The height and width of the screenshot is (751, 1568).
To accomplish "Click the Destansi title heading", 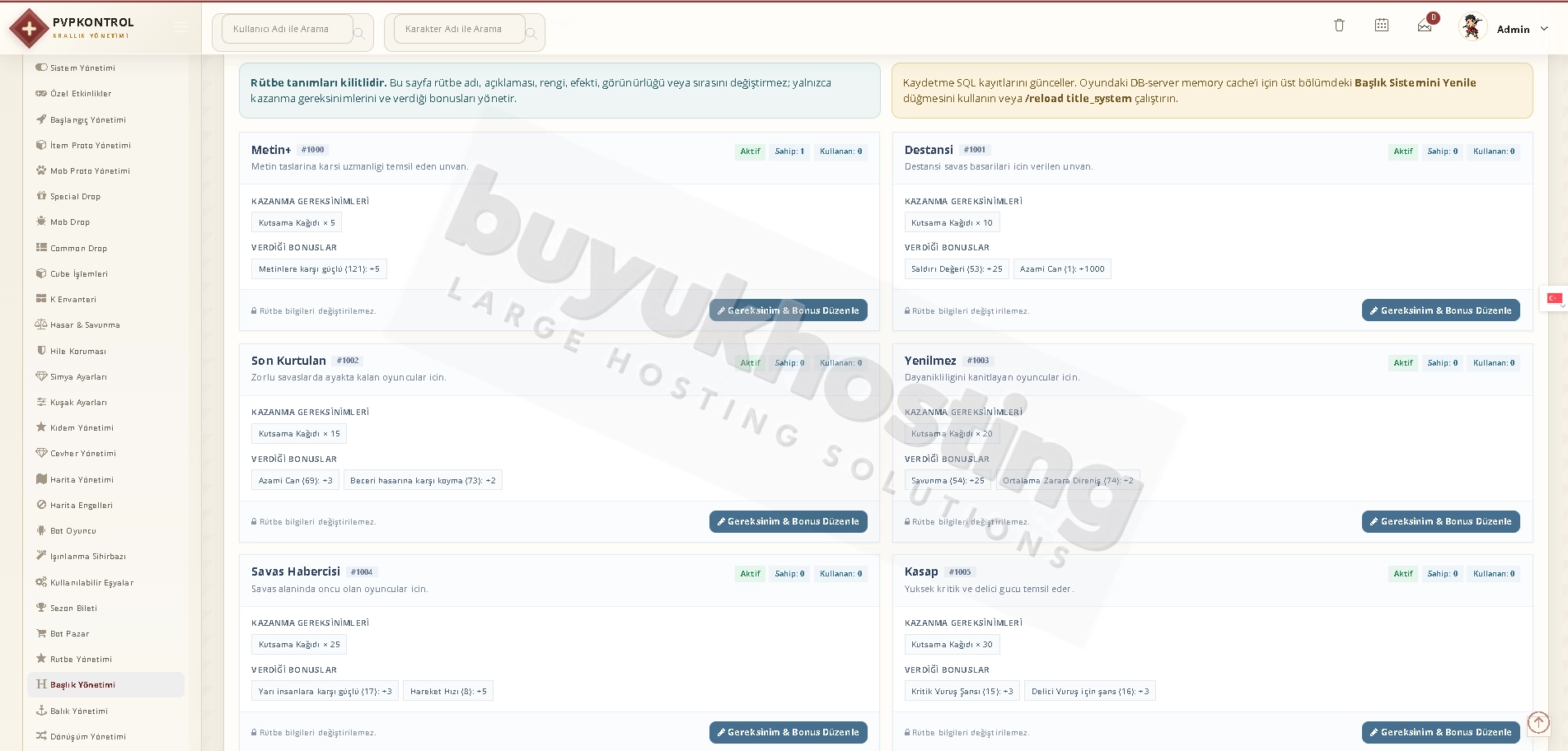I will [929, 150].
